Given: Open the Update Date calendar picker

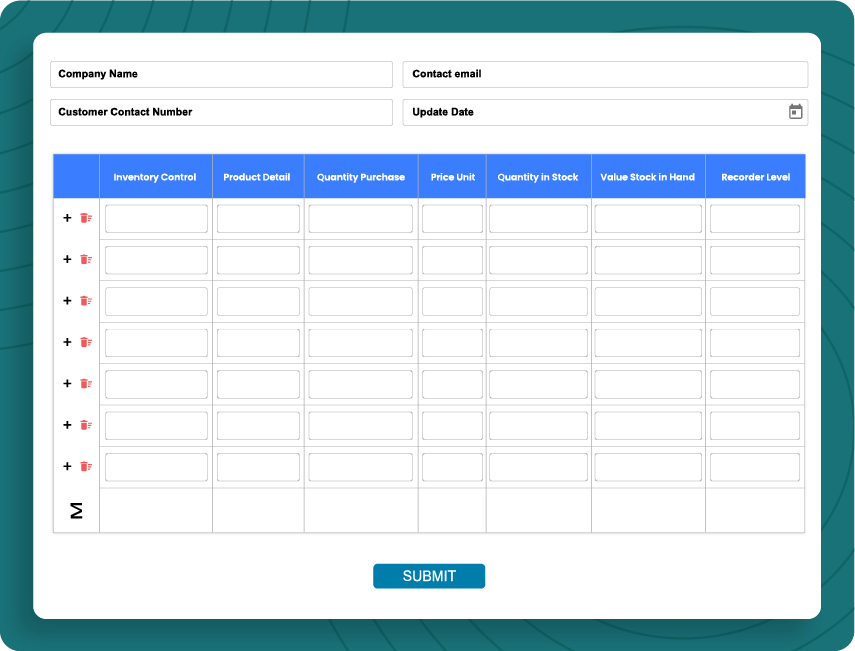Looking at the screenshot, I should (795, 112).
